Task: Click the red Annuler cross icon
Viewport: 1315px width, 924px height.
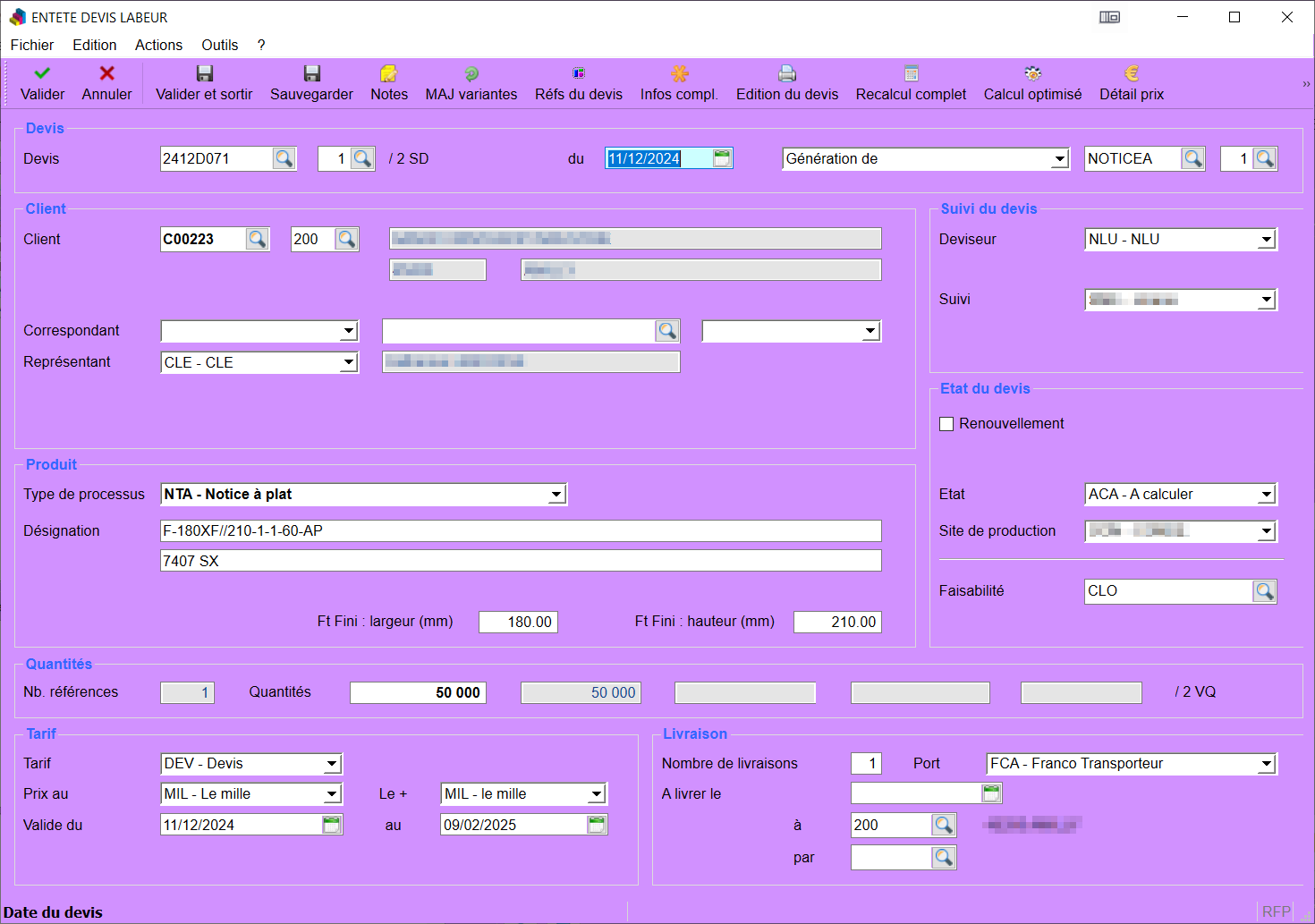Action: [x=106, y=73]
